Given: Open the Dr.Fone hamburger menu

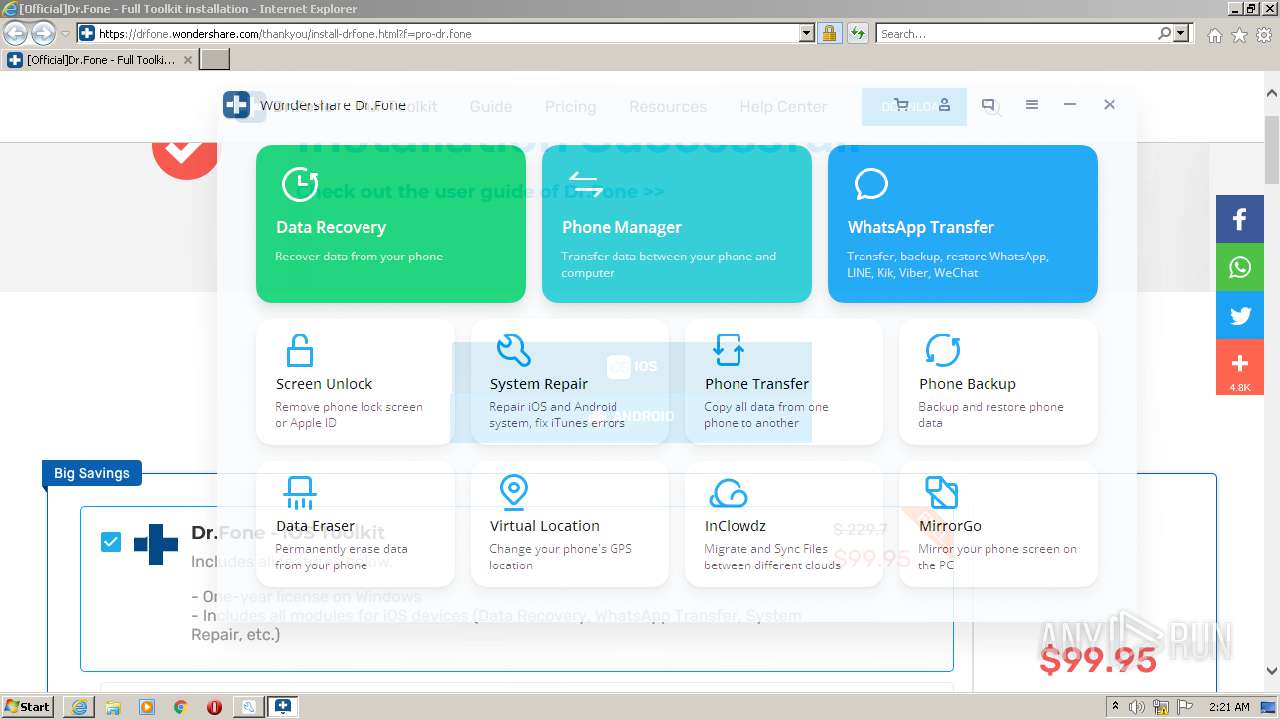Looking at the screenshot, I should (1032, 105).
